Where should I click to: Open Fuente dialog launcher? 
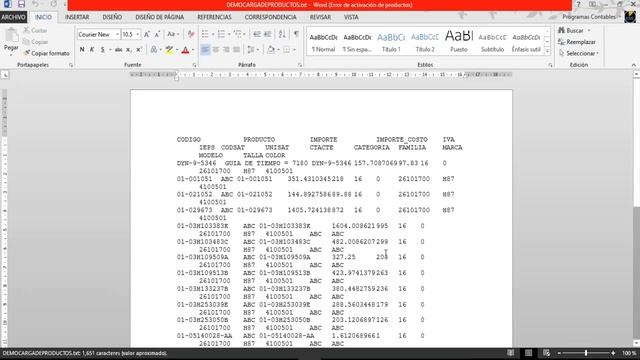194,65
